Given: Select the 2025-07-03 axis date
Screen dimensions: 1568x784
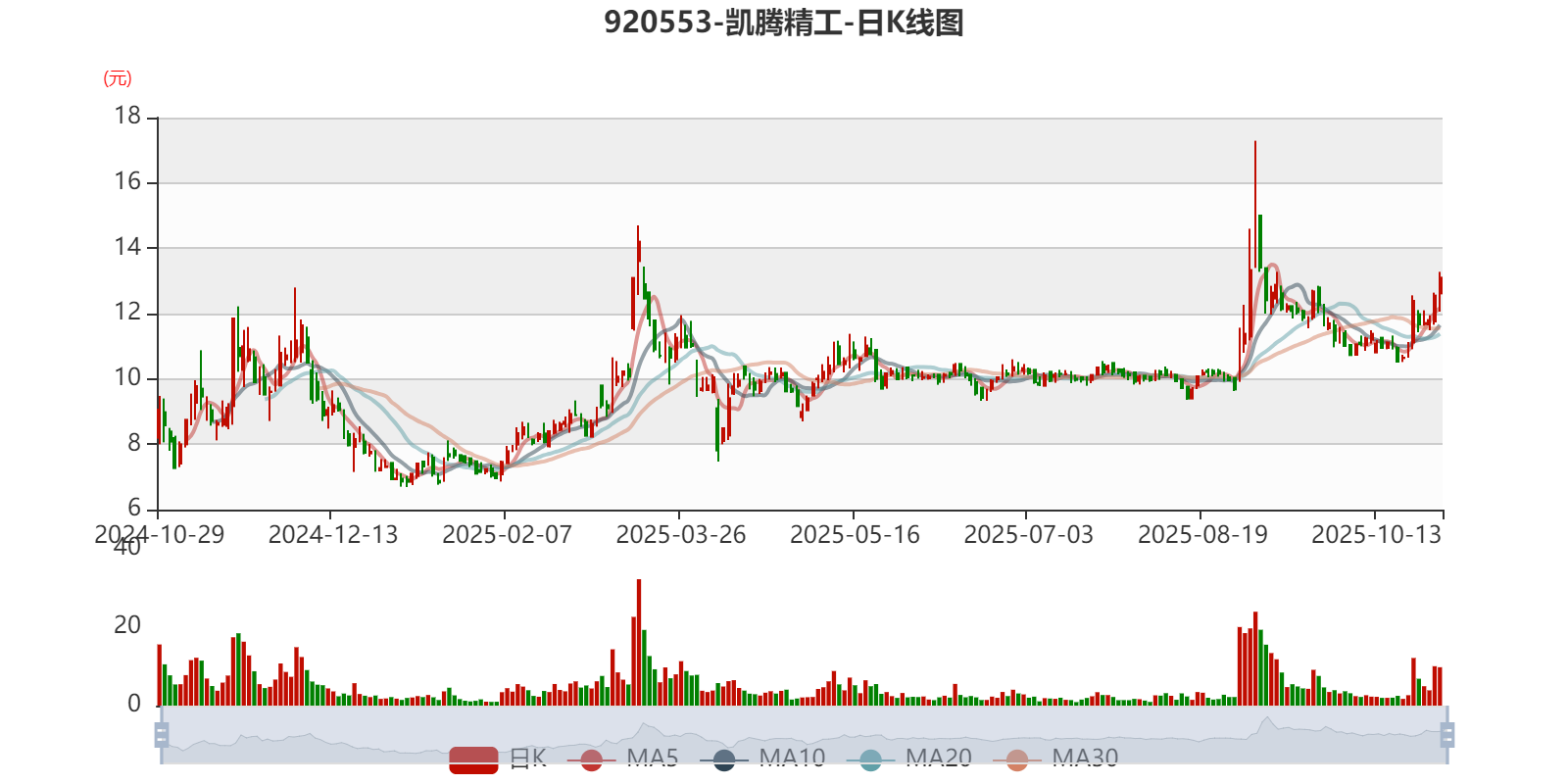Looking at the screenshot, I should pyautogui.click(x=1028, y=535).
